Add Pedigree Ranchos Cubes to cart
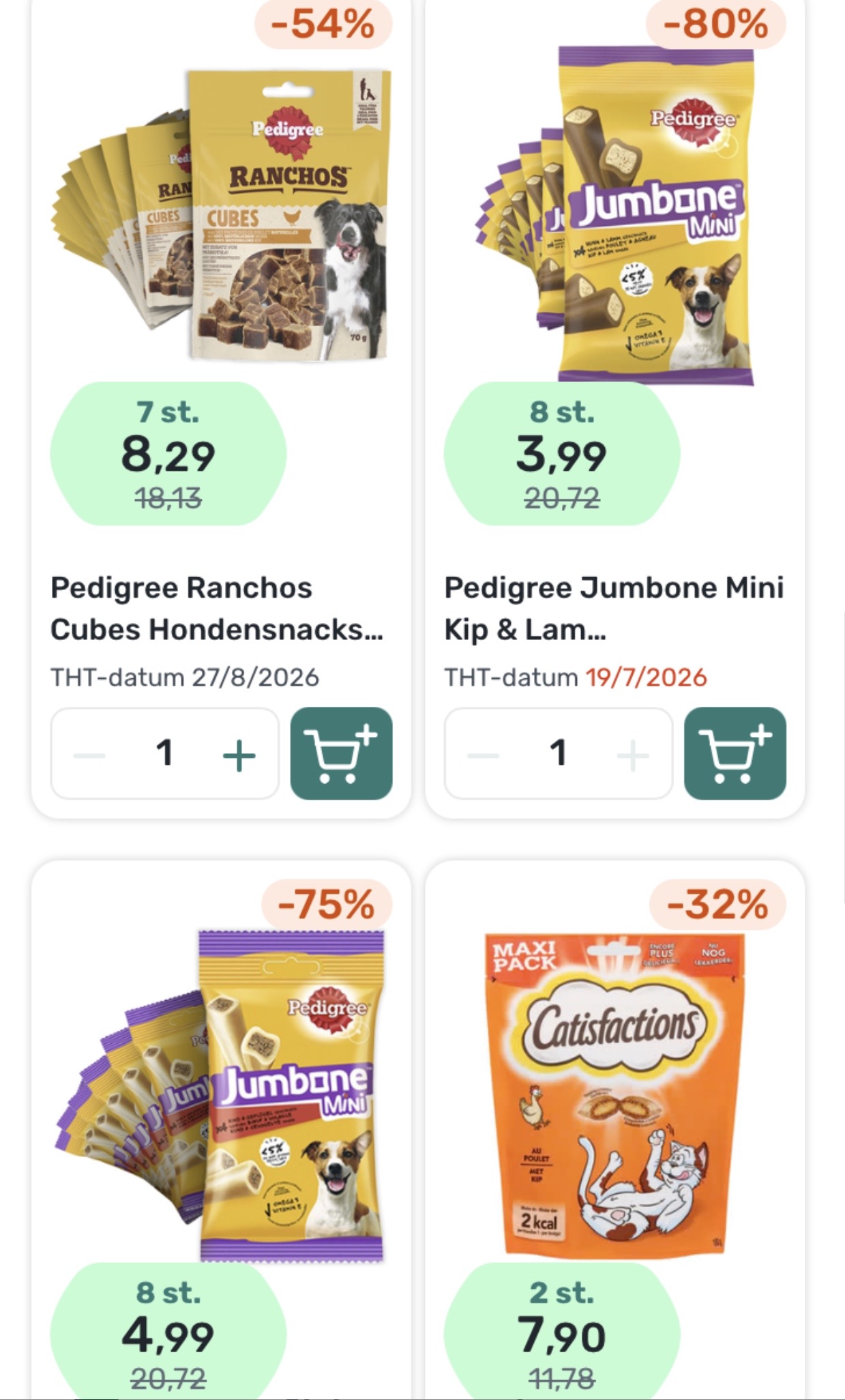The height and width of the screenshot is (1400, 845). point(341,753)
